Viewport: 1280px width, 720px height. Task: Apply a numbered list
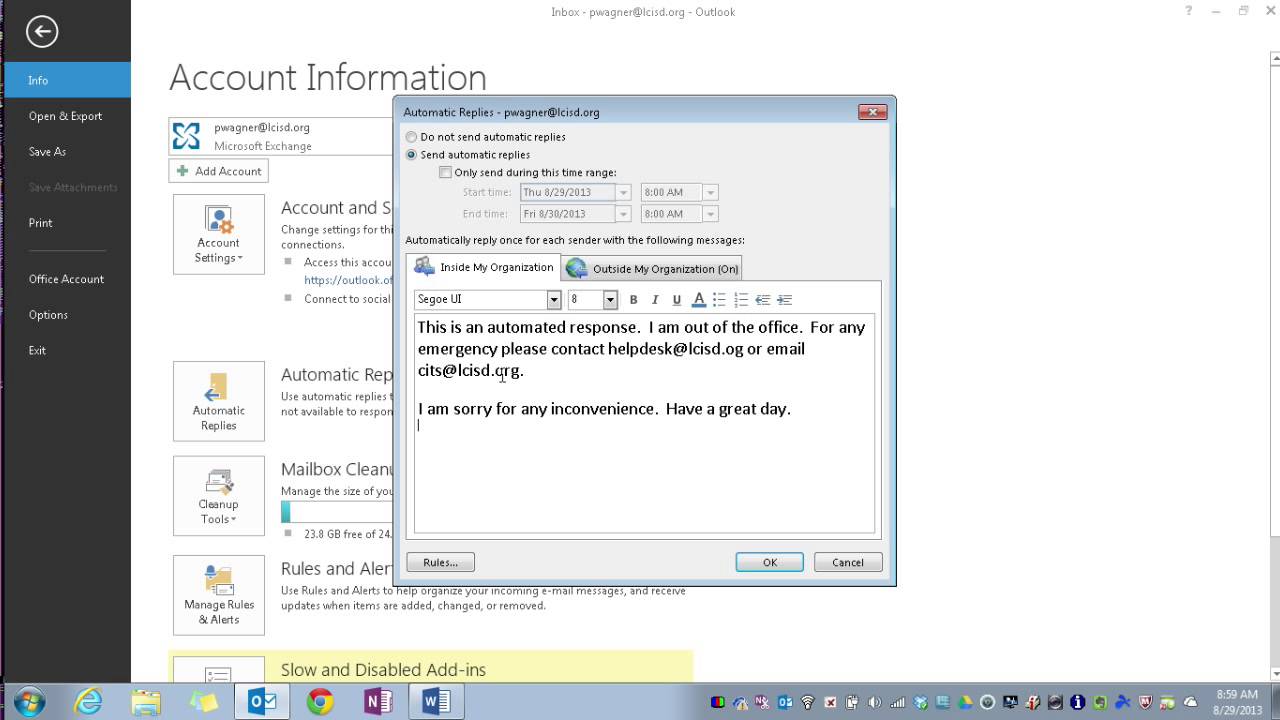click(741, 299)
